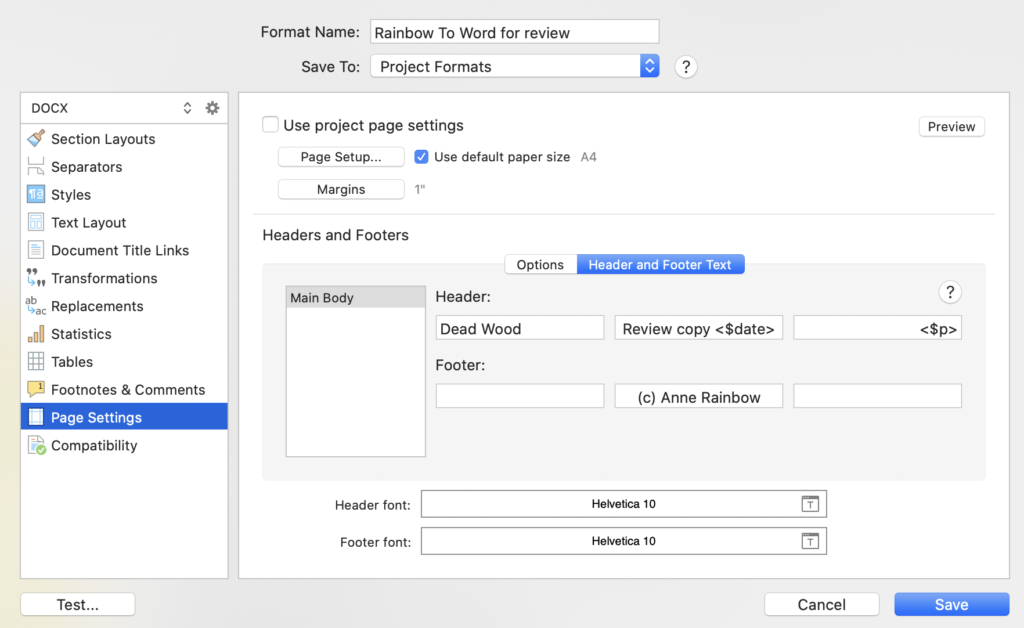The image size is (1024, 628).
Task: Select the Compatibility checkmark icon
Action: [x=36, y=445]
